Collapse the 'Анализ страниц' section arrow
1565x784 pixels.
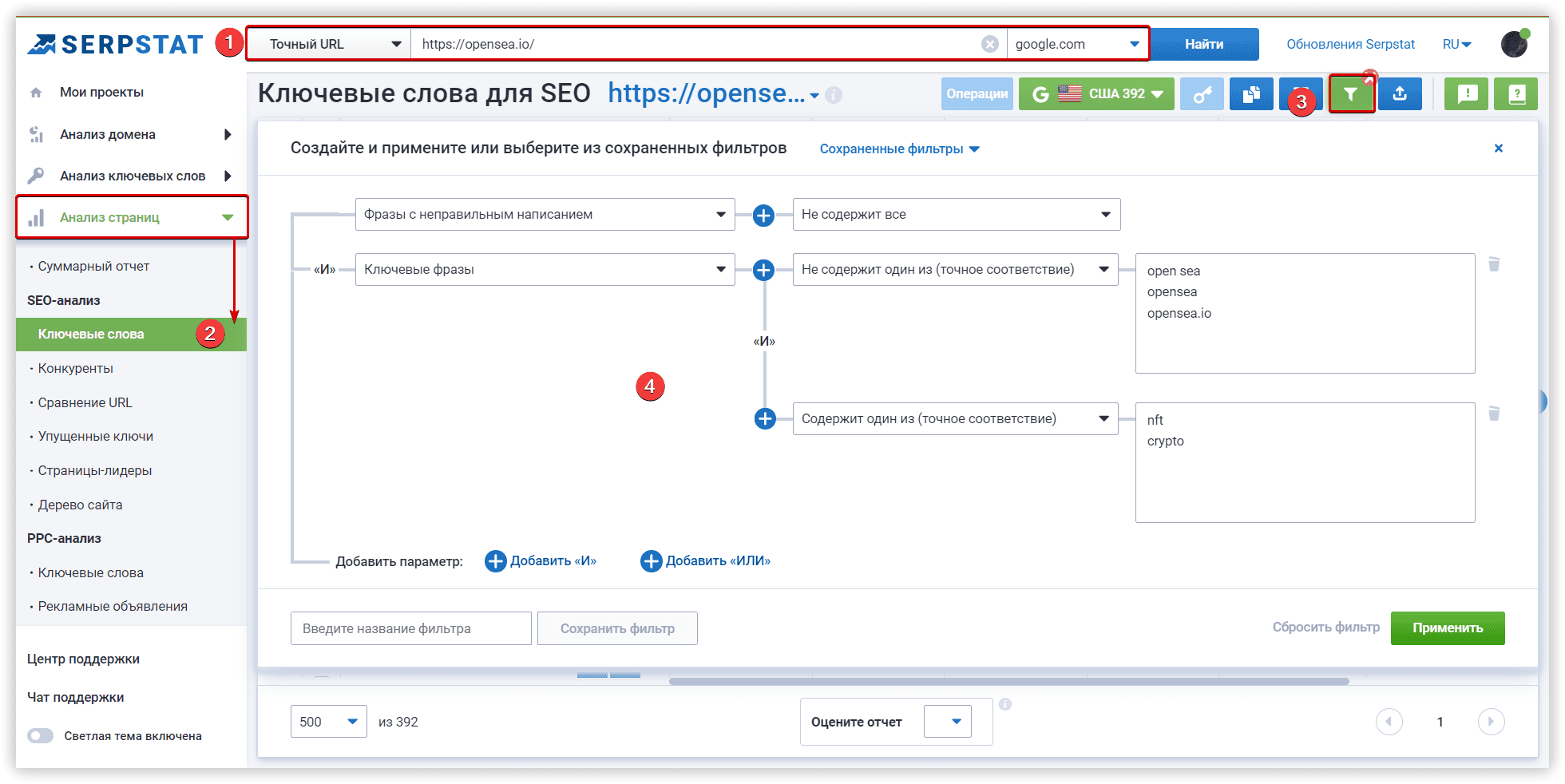[228, 217]
